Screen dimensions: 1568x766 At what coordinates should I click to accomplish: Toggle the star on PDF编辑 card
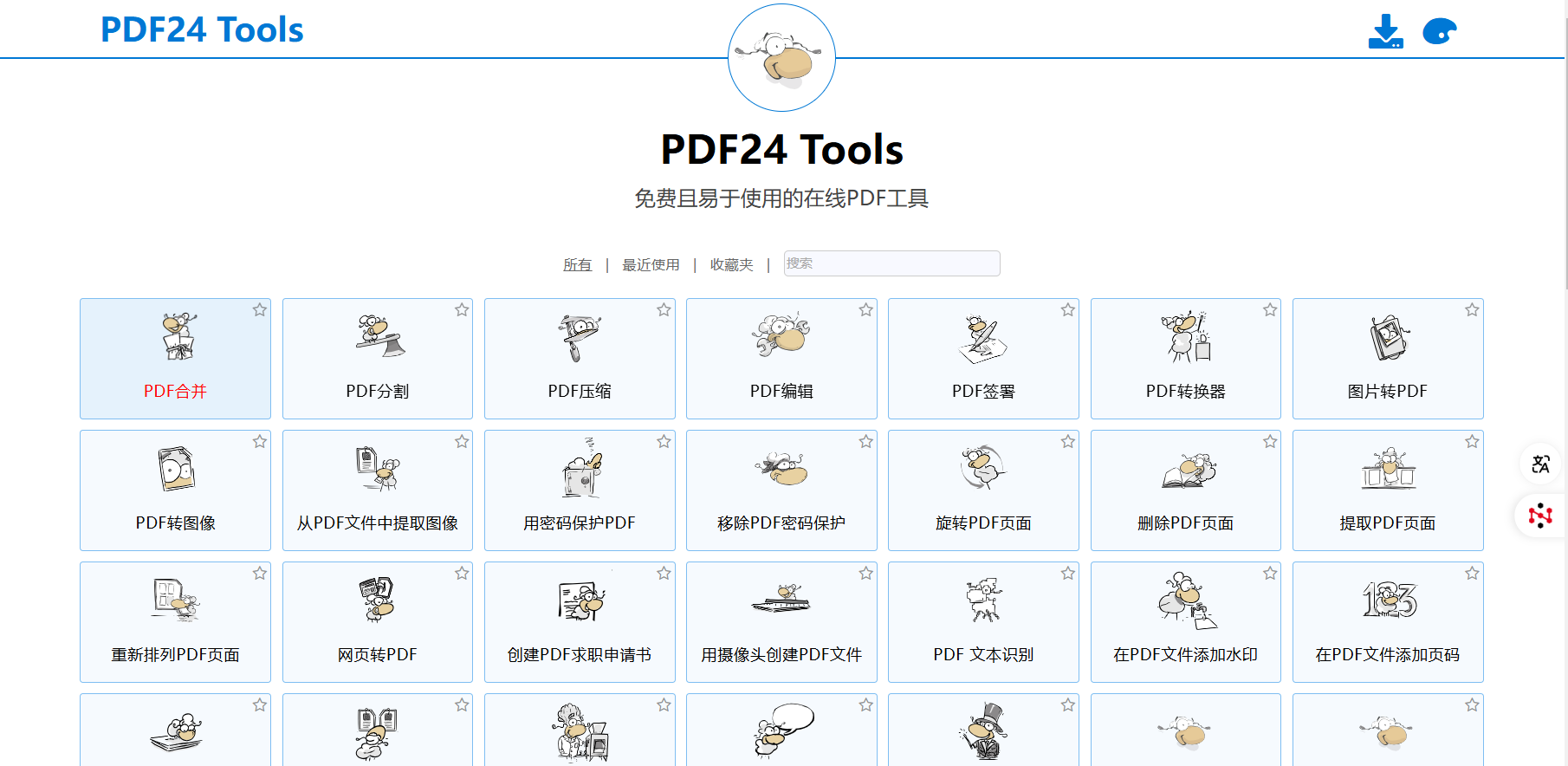865,310
